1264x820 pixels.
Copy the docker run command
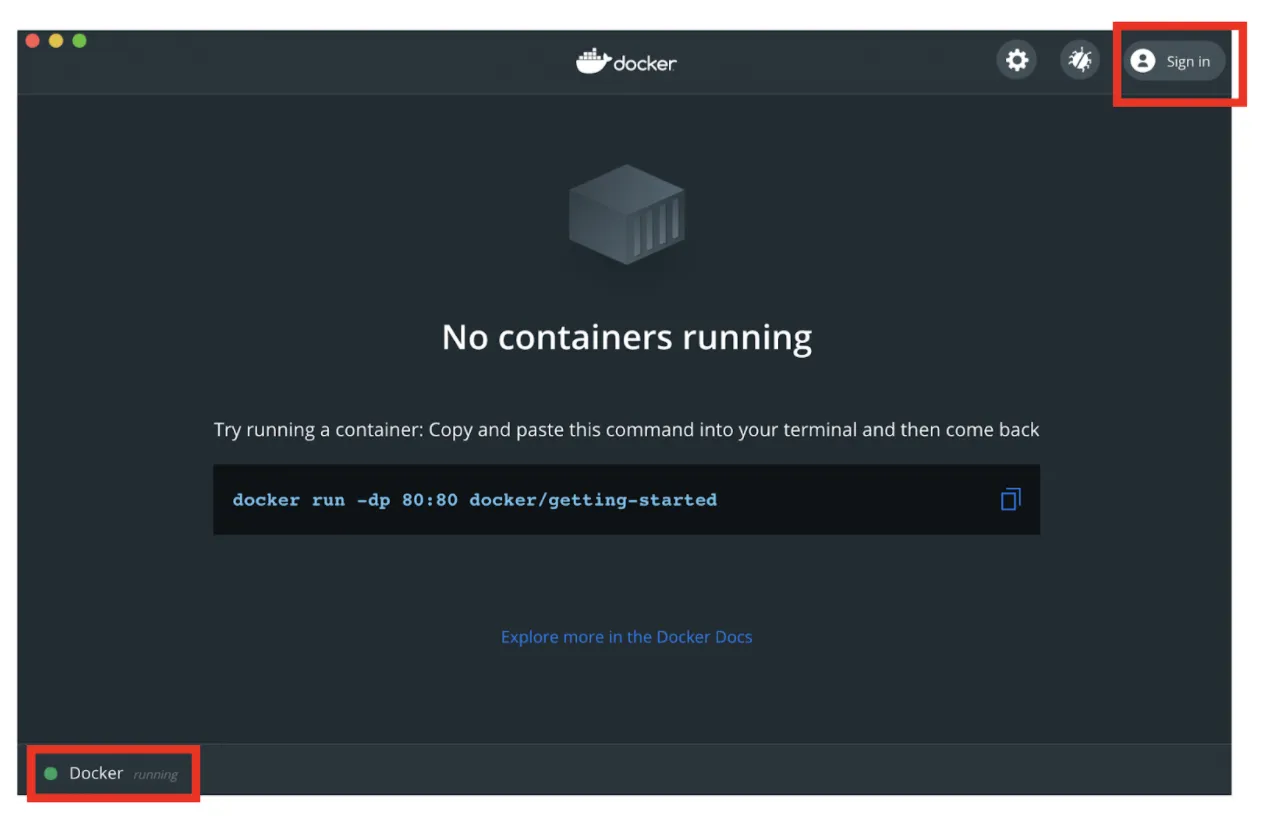[x=1010, y=499]
